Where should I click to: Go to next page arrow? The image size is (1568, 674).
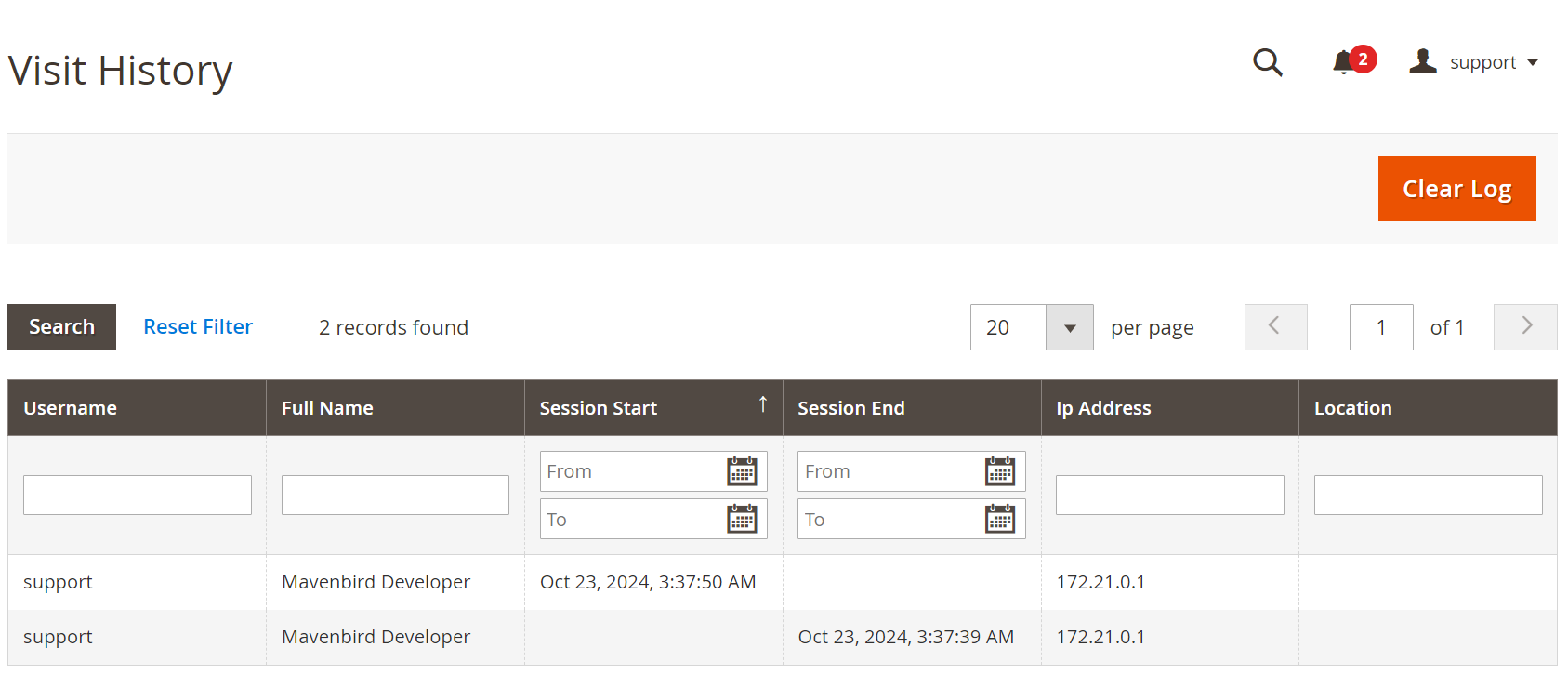[x=1525, y=327]
